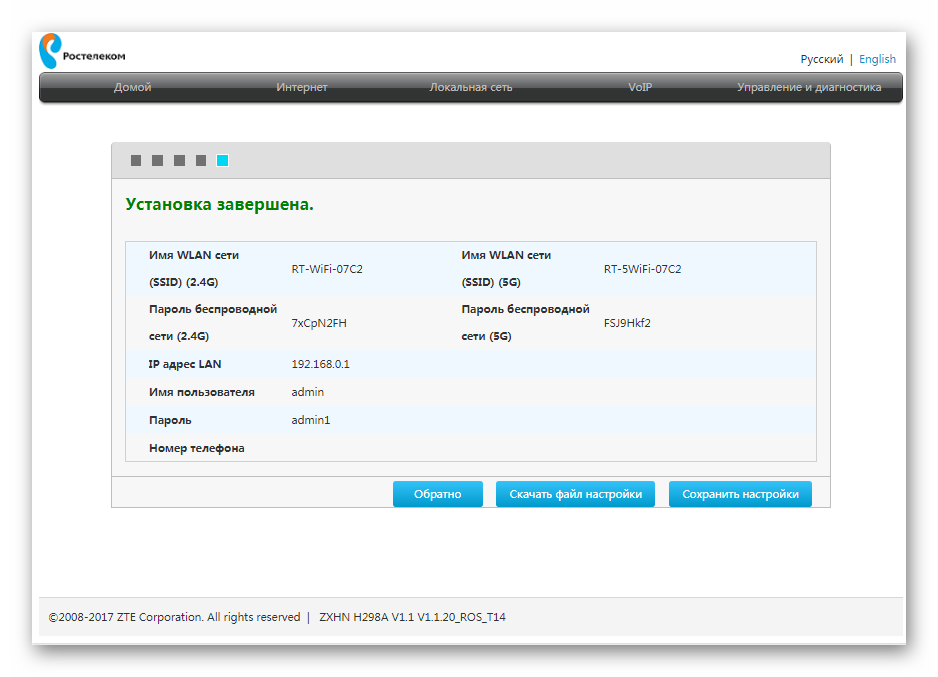Viewport: 938px width, 677px height.
Task: Select the third wizard step square
Action: tap(179, 160)
